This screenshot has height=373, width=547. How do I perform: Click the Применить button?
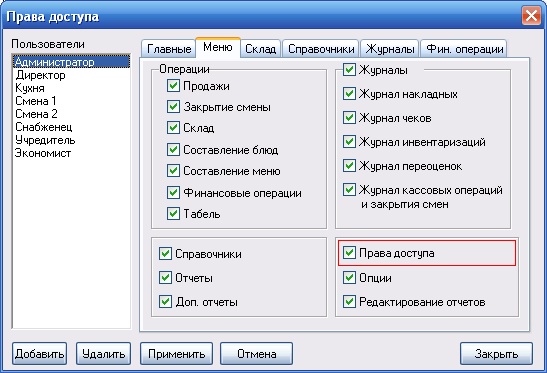177,354
